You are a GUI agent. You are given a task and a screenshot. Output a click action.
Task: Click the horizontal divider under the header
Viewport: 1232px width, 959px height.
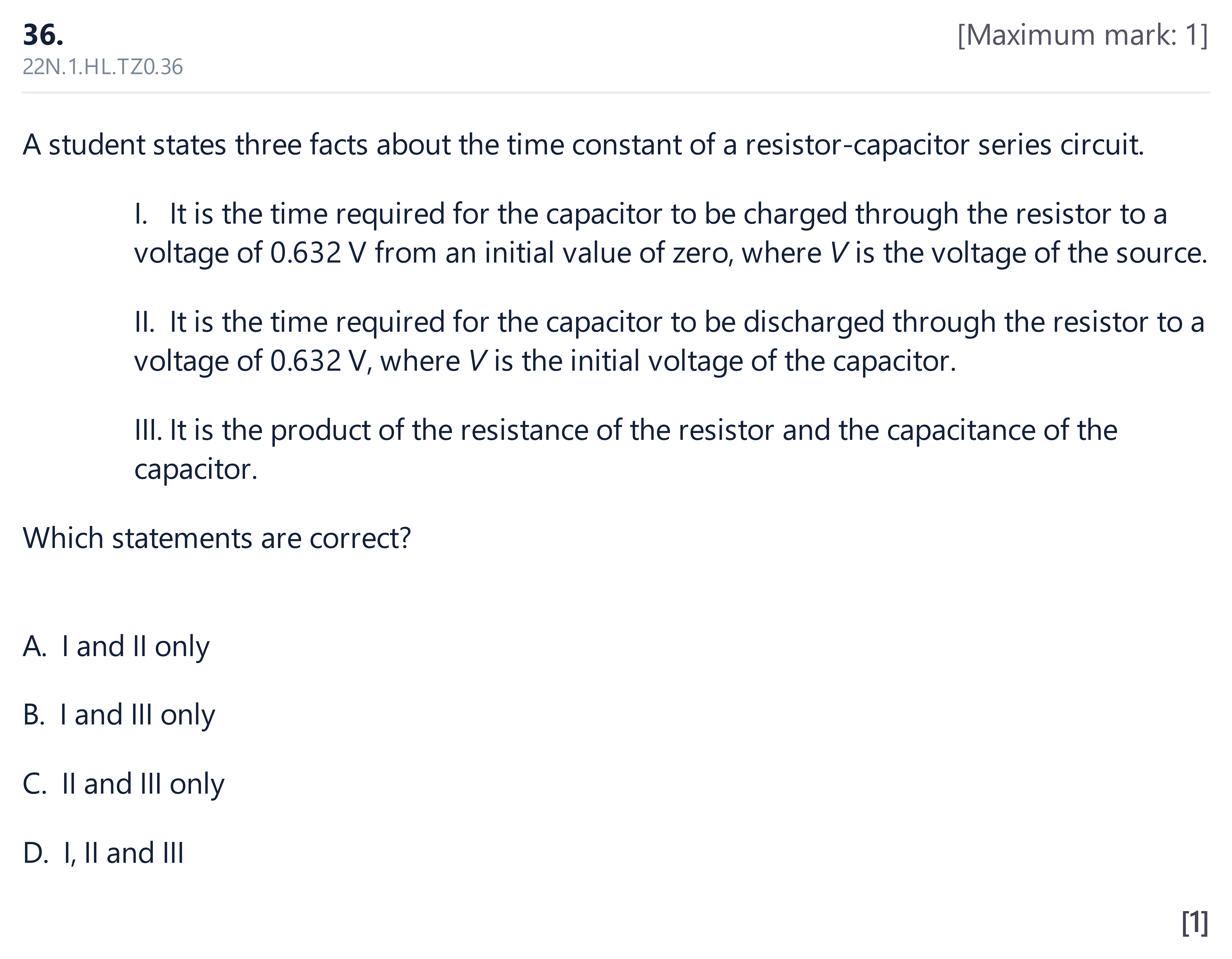(x=616, y=92)
